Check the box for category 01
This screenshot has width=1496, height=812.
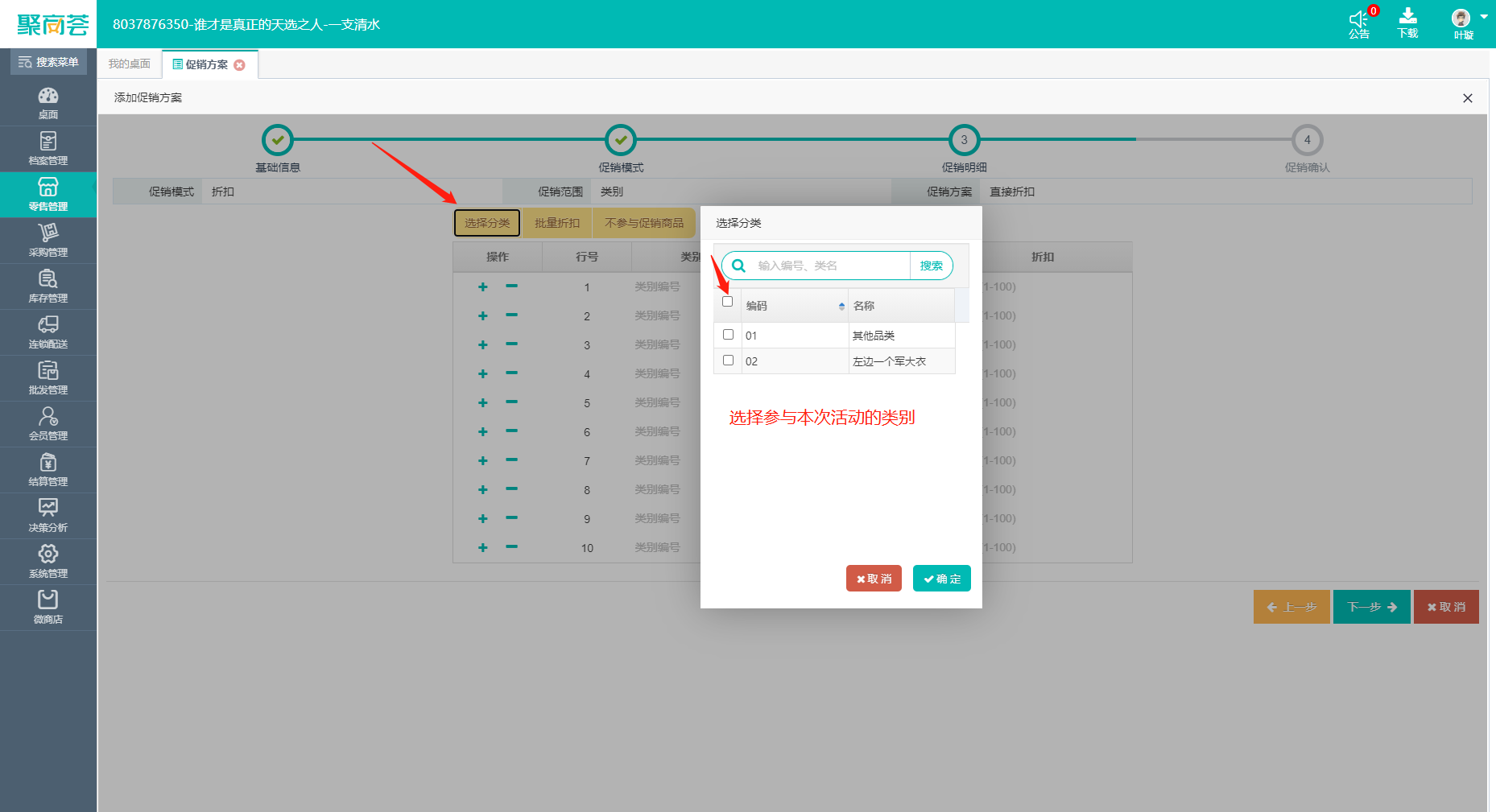tap(728, 335)
